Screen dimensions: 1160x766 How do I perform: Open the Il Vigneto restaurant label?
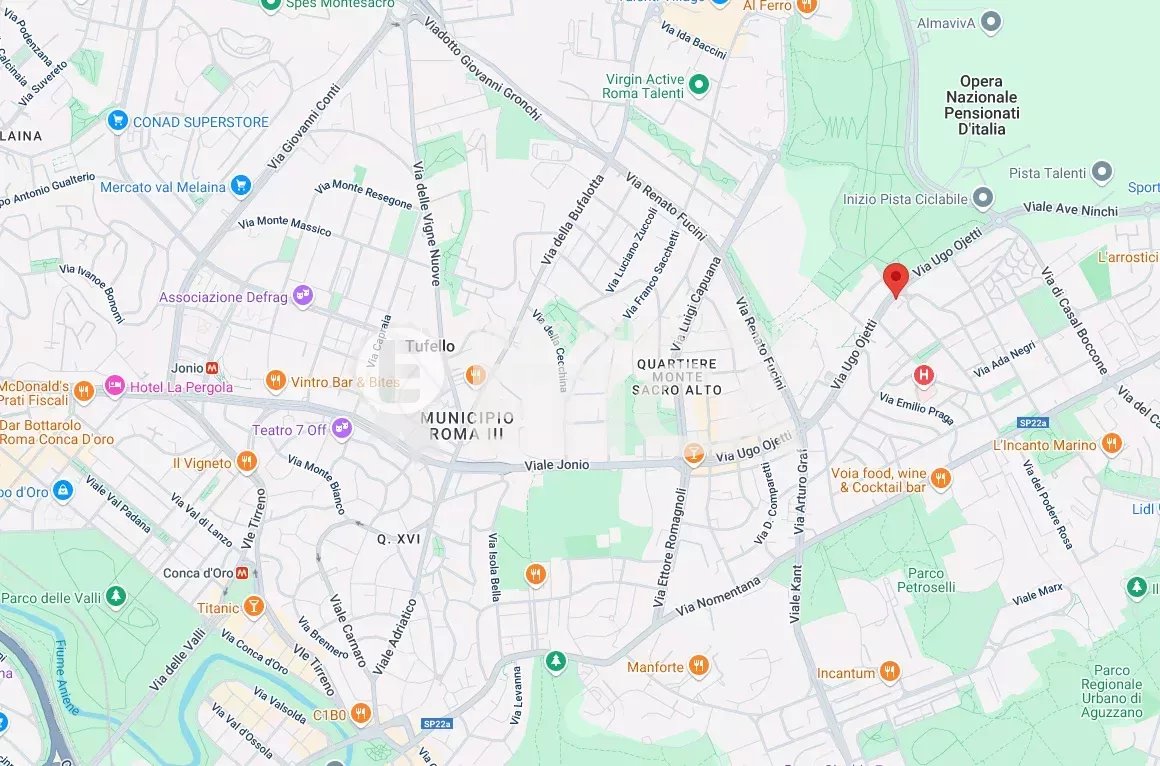pyautogui.click(x=202, y=463)
